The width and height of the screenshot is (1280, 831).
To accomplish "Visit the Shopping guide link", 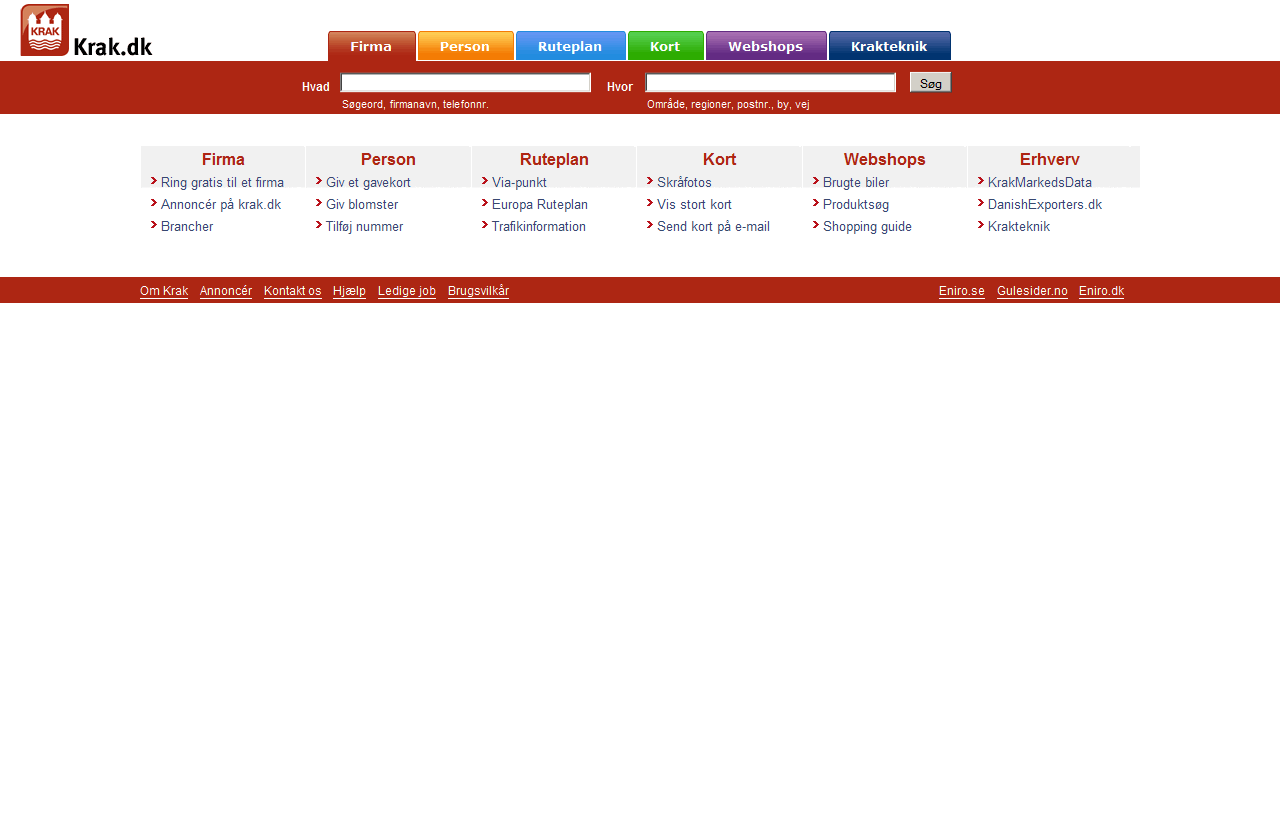I will 867,226.
